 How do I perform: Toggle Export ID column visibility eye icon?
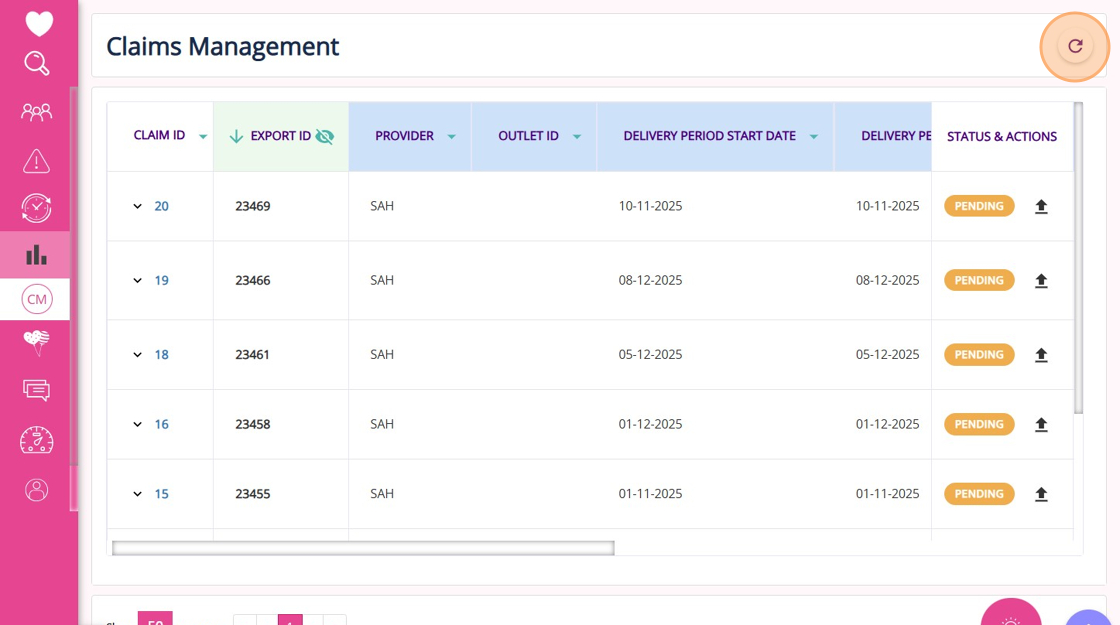click(324, 137)
